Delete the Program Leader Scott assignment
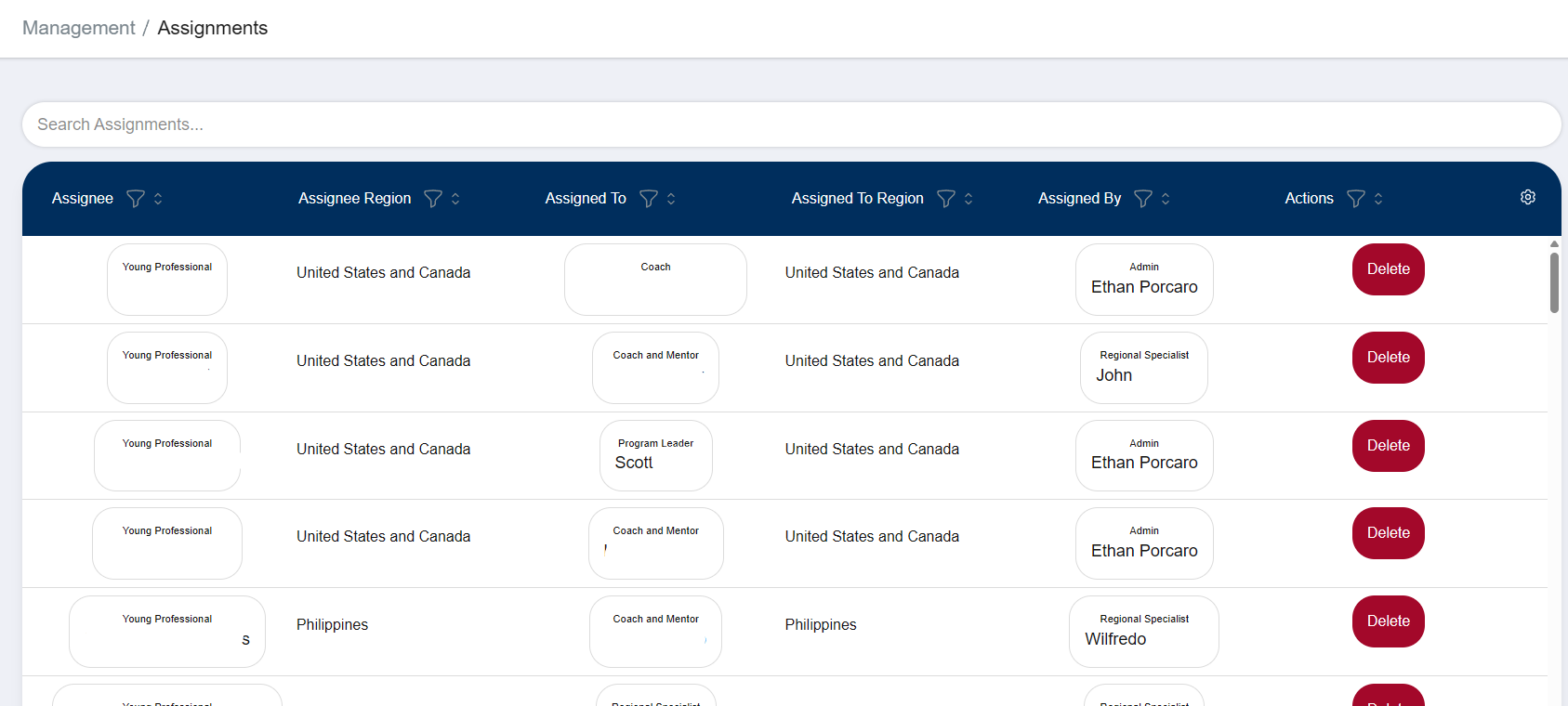The height and width of the screenshot is (706, 1568). click(1388, 446)
